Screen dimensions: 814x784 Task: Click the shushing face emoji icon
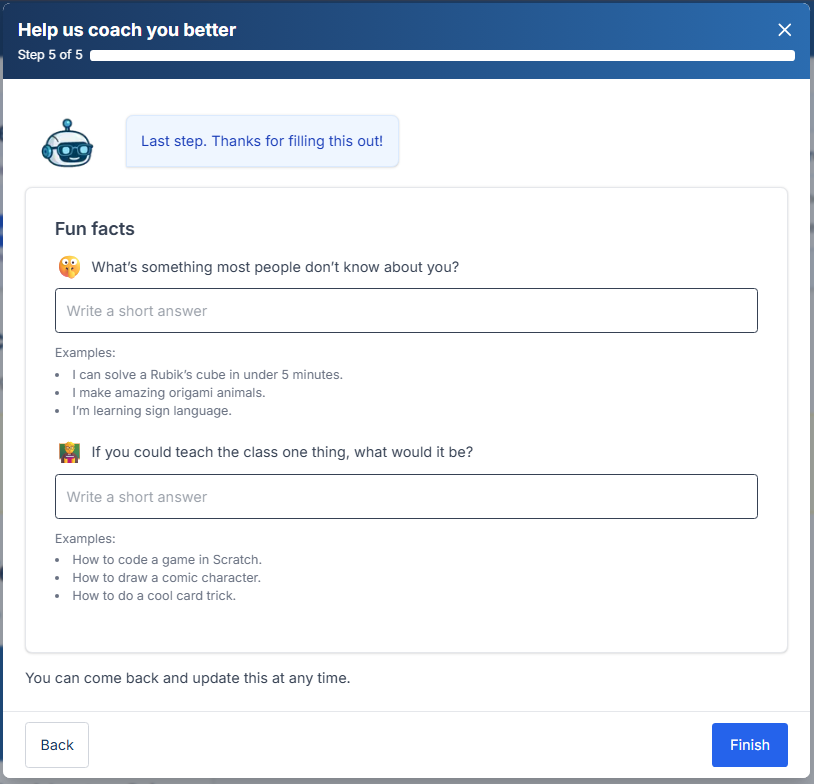tap(69, 267)
